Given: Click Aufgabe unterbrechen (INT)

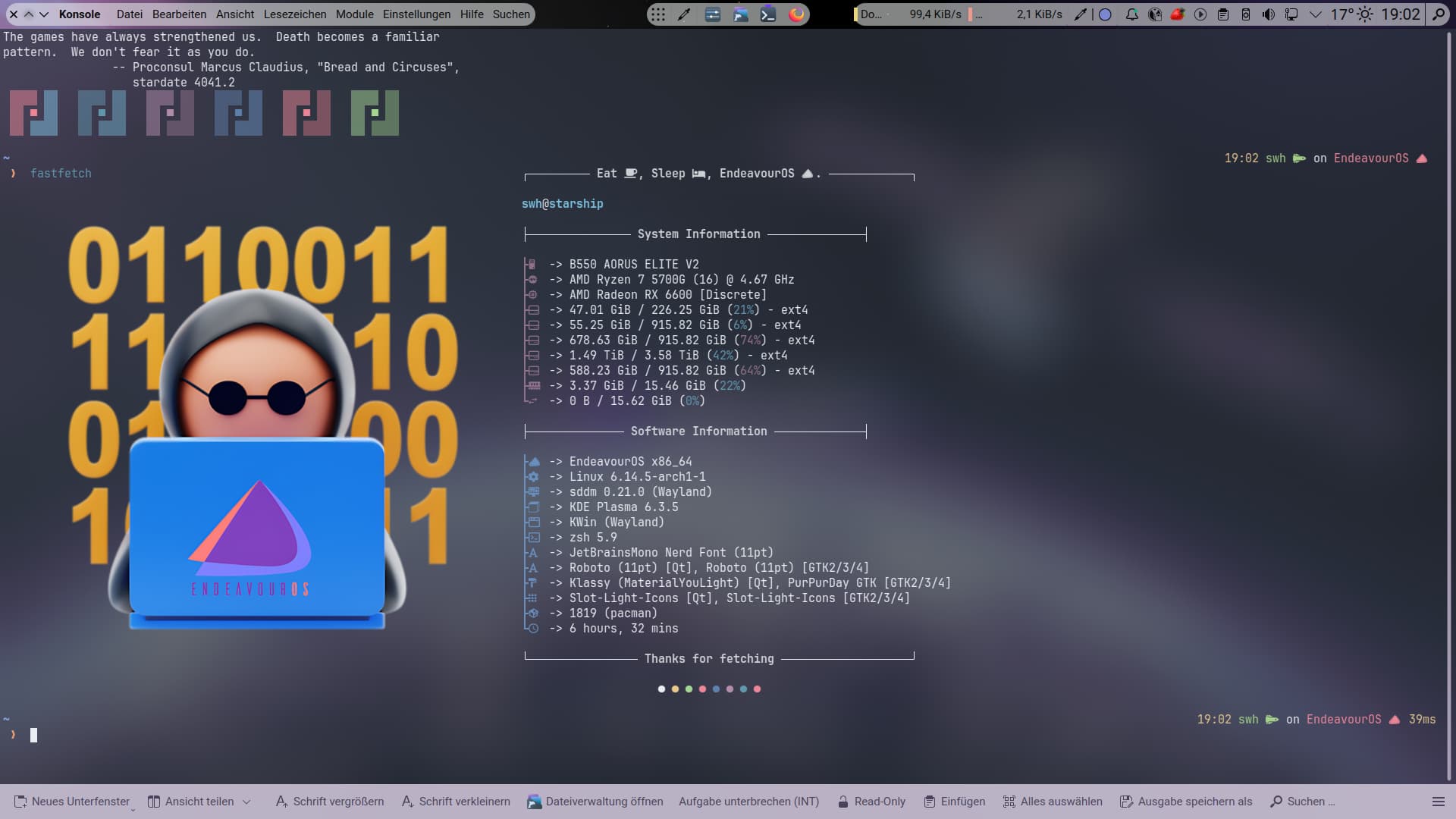Looking at the screenshot, I should 748,802.
